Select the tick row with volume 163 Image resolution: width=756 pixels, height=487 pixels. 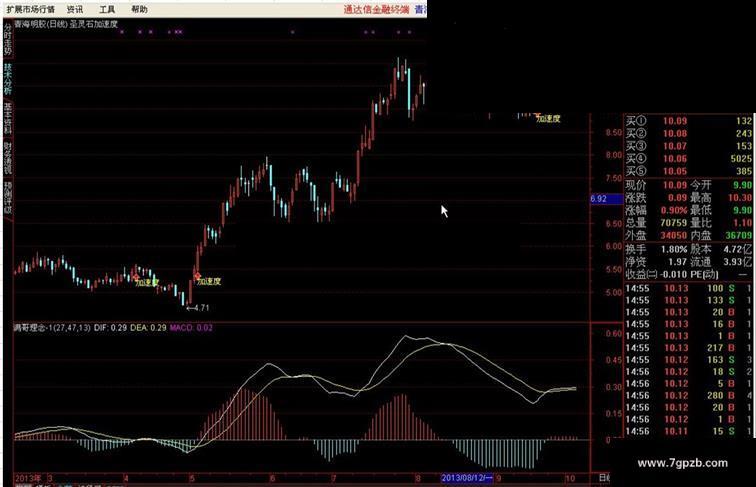pyautogui.click(x=689, y=360)
